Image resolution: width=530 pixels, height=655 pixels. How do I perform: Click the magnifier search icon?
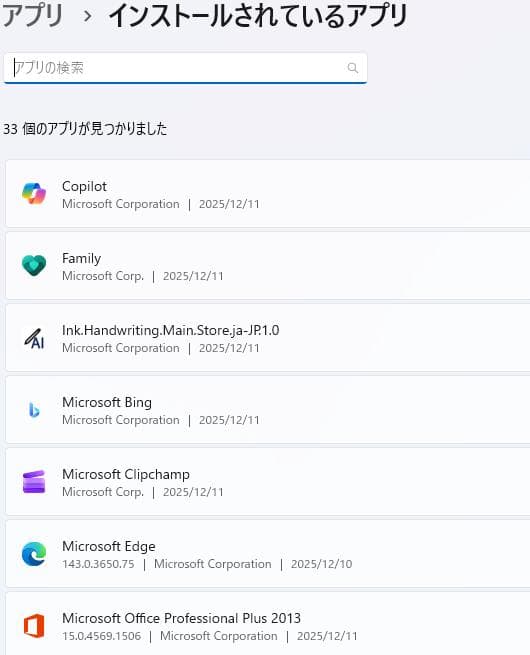(x=352, y=68)
